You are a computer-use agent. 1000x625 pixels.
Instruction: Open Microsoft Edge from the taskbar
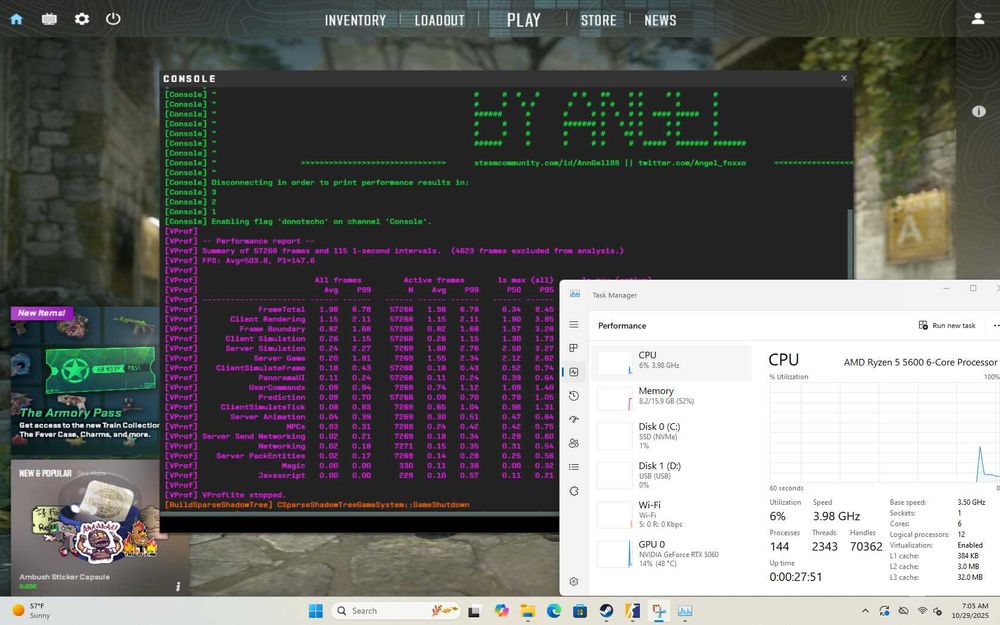(554, 611)
